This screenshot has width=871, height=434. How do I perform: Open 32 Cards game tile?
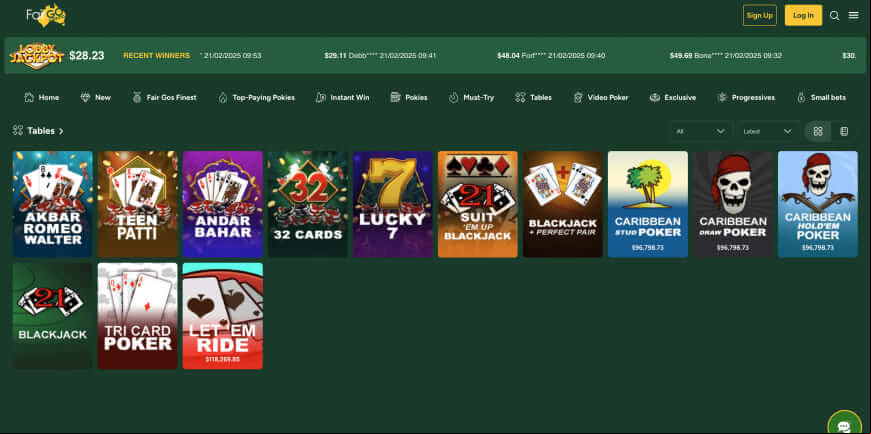[x=308, y=204]
